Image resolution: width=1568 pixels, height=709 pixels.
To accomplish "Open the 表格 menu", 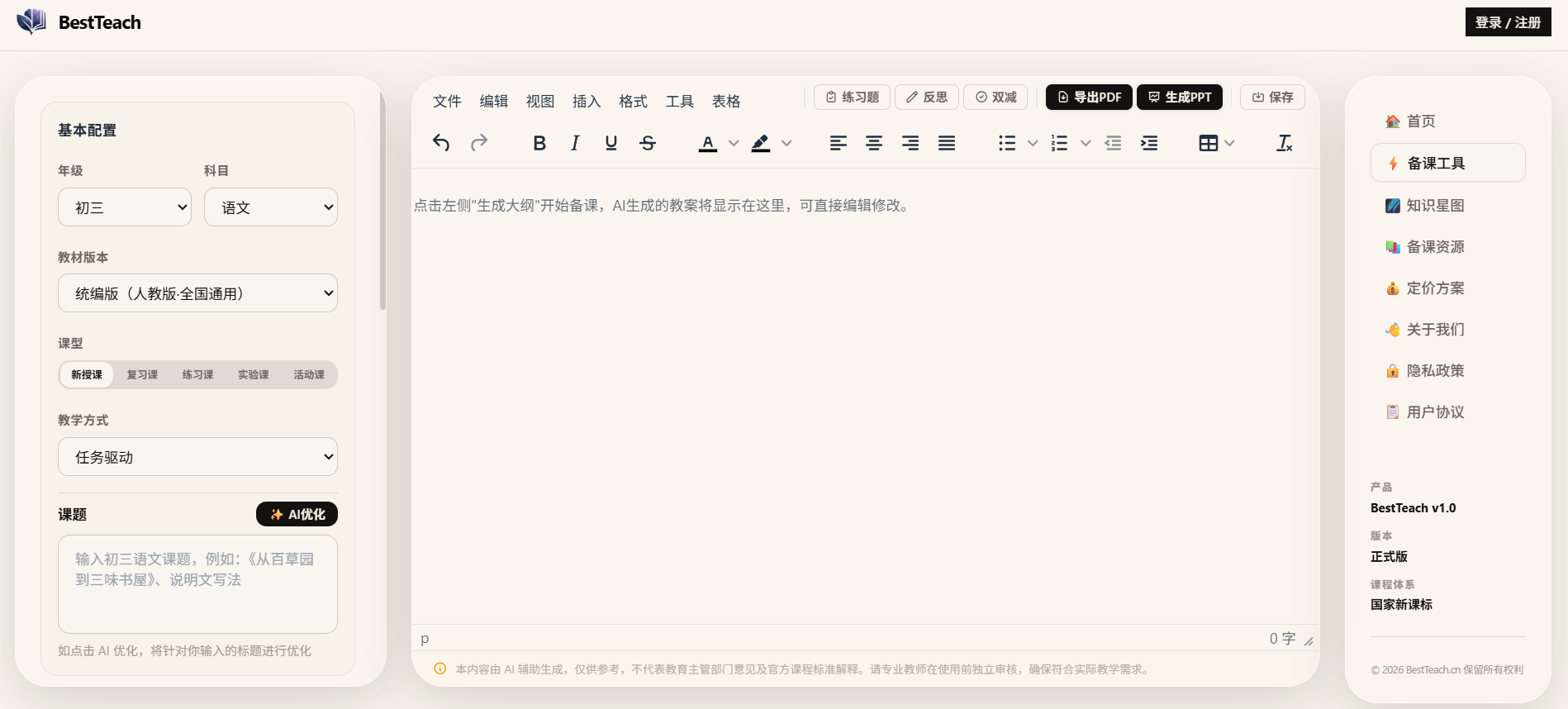I will pos(726,101).
